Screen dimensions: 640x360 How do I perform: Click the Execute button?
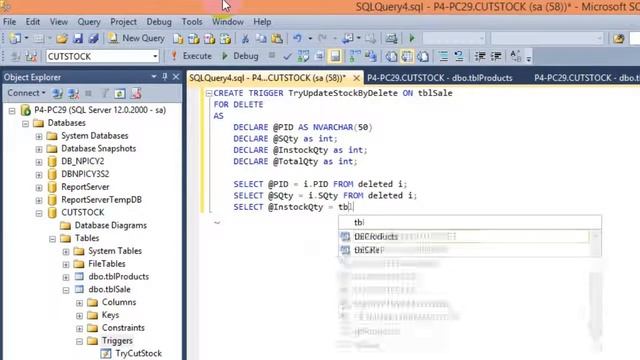(x=191, y=56)
